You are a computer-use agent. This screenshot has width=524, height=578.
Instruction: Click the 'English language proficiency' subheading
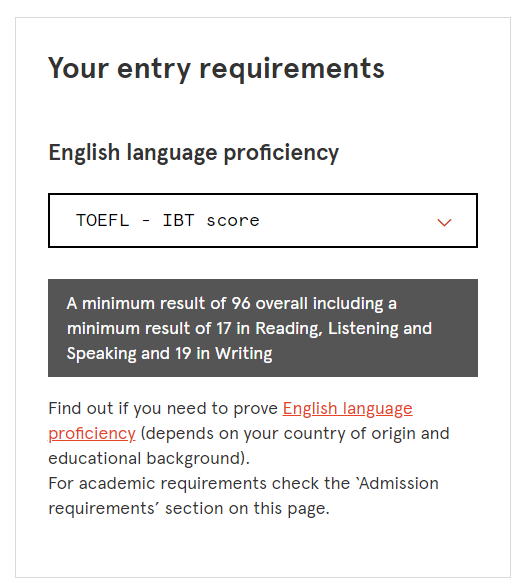(193, 153)
